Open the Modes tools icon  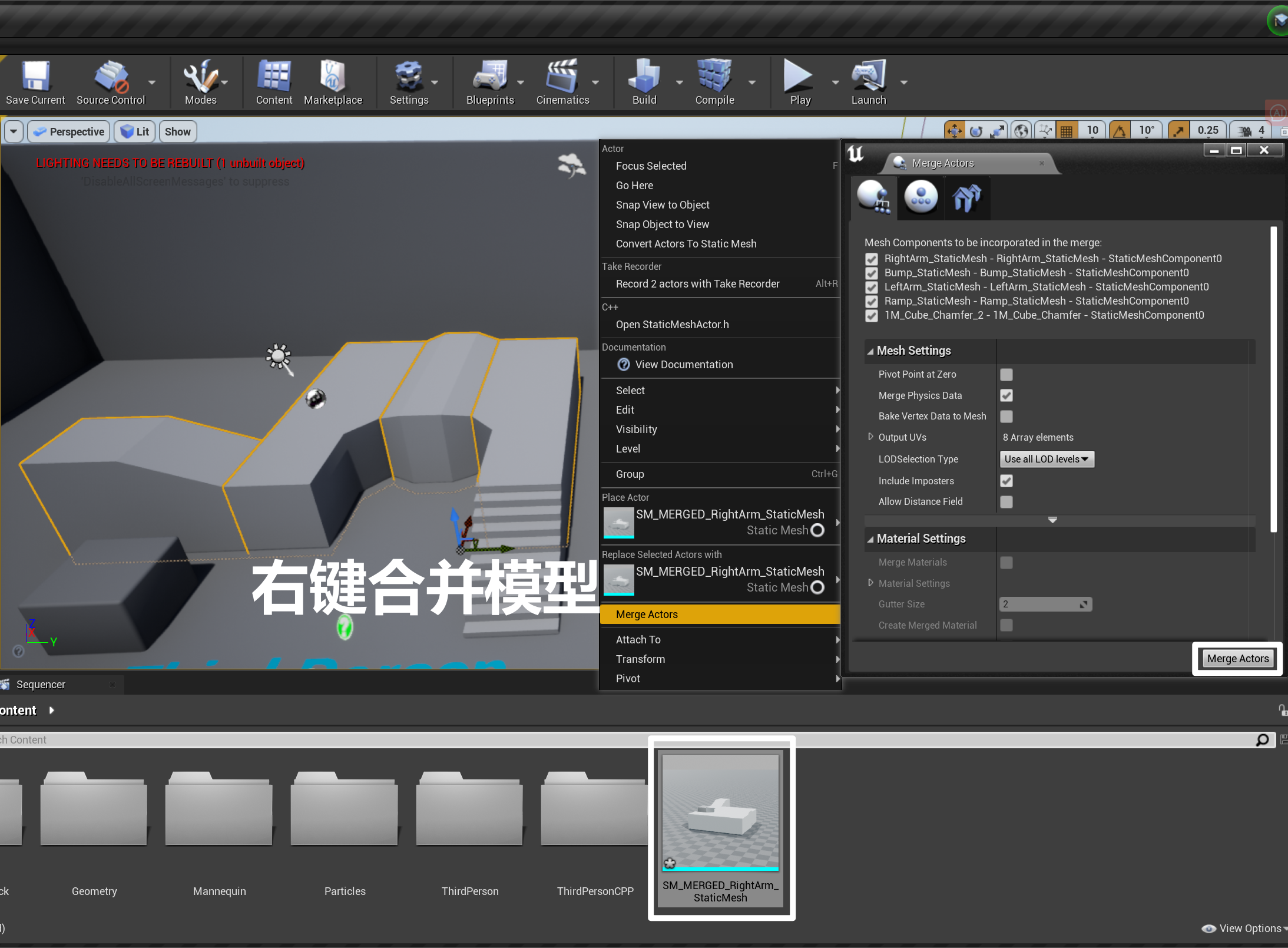coord(200,77)
